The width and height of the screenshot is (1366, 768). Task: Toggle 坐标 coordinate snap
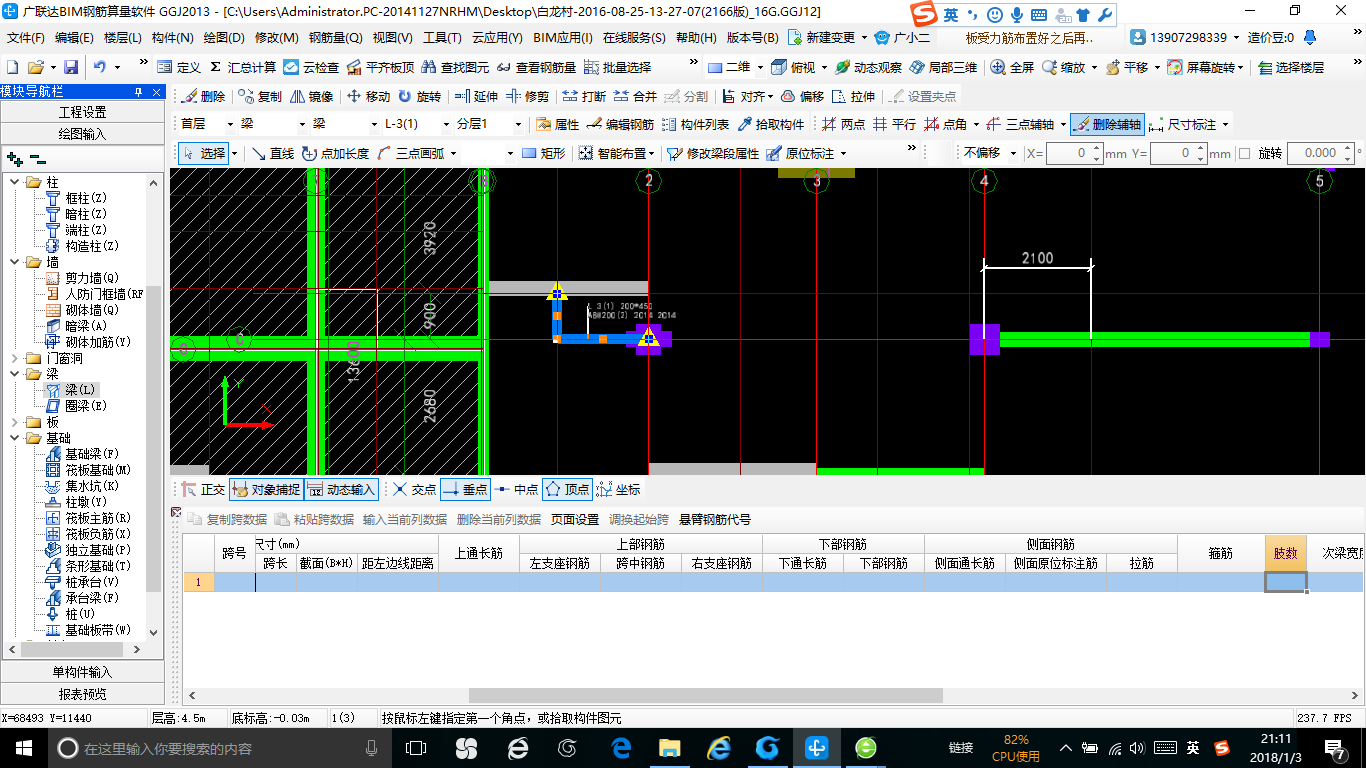[618, 489]
